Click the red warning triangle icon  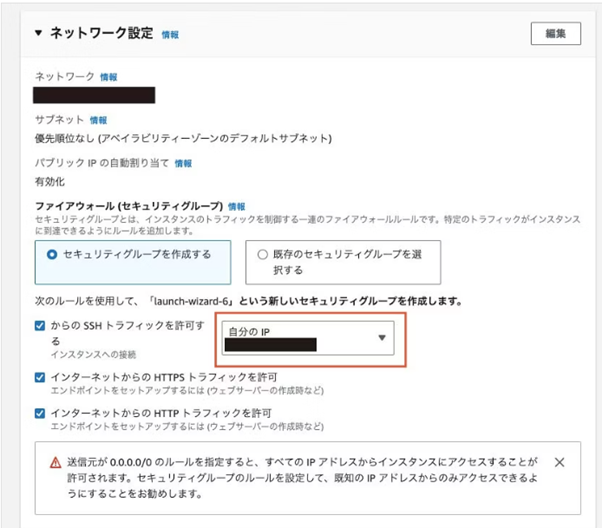click(55, 463)
